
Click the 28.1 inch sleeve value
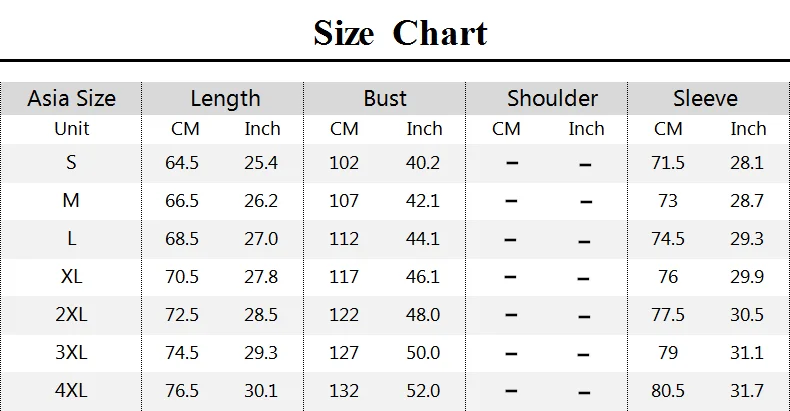pos(747,163)
